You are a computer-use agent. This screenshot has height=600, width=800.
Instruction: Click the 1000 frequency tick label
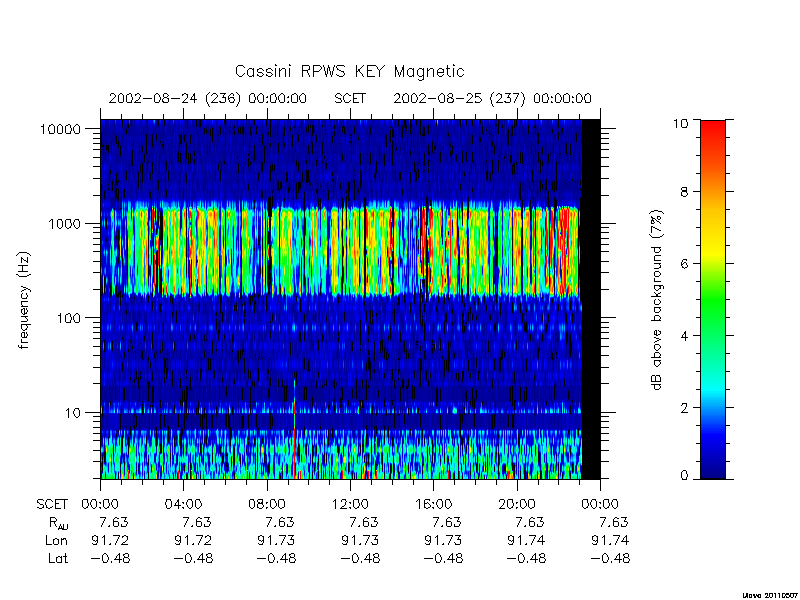coord(64,223)
